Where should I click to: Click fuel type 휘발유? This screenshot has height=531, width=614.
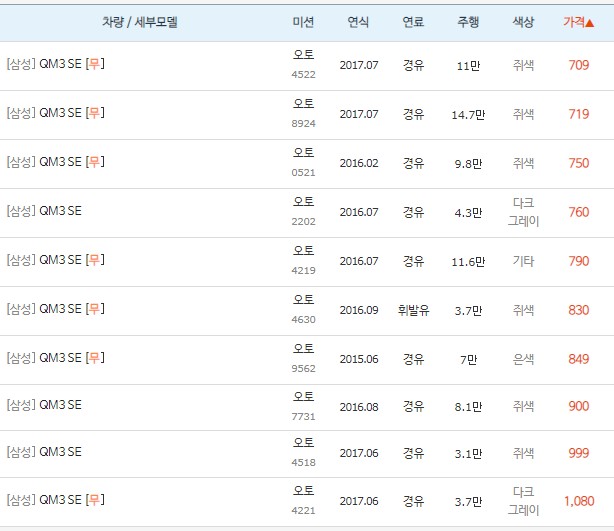pyautogui.click(x=414, y=310)
